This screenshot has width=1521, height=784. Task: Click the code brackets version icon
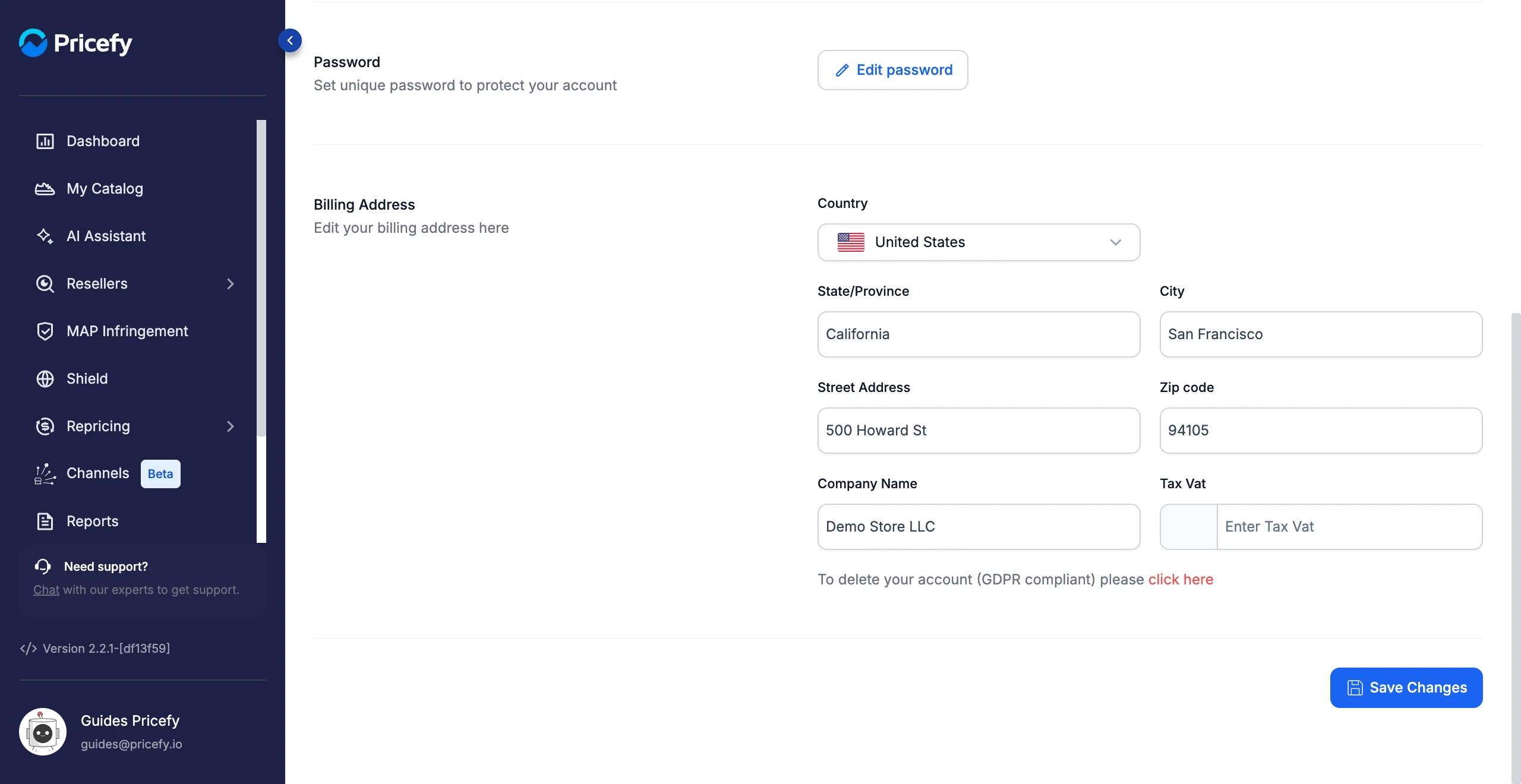tap(29, 649)
